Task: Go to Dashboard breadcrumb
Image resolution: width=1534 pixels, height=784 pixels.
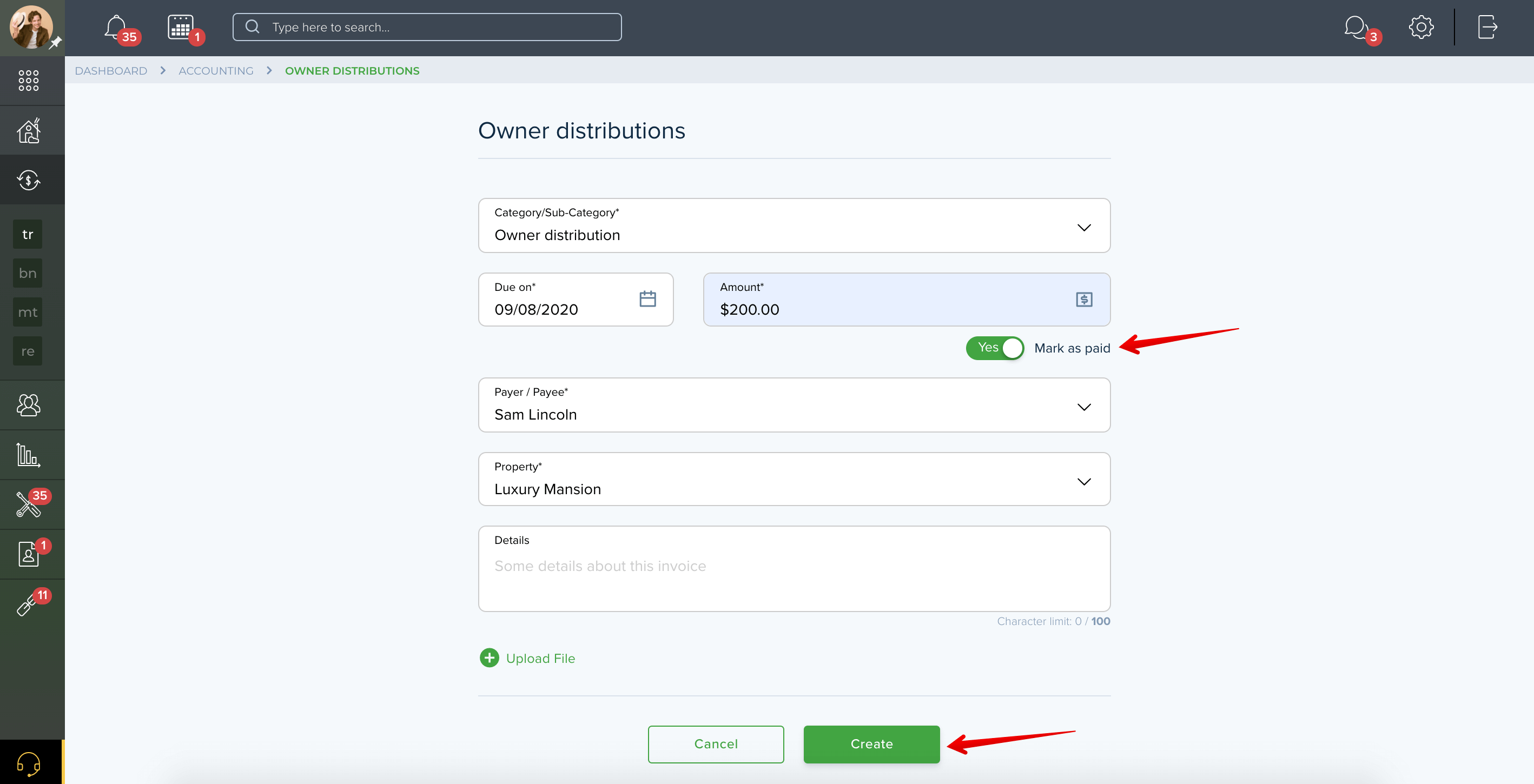Action: coord(111,71)
